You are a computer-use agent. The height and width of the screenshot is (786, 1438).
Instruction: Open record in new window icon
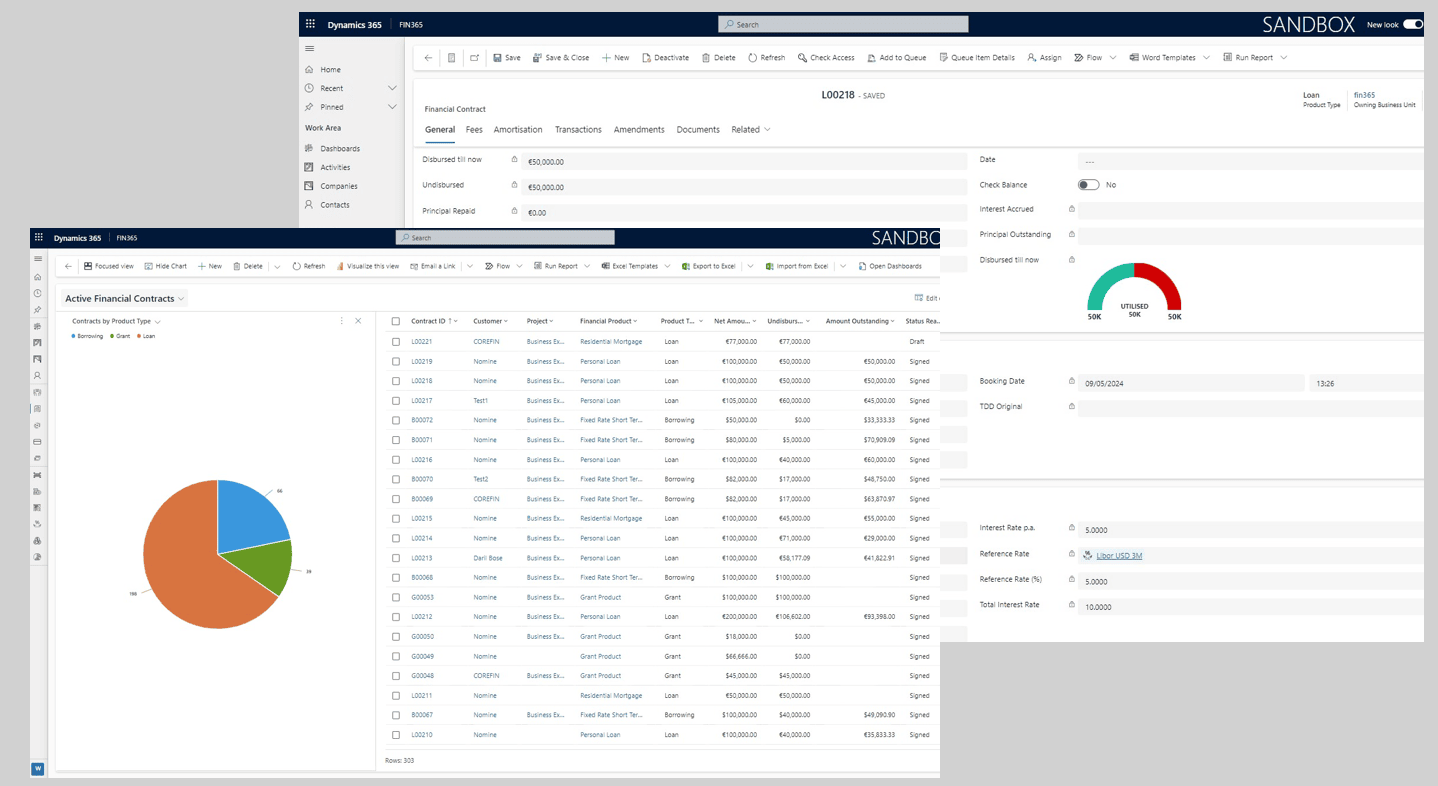(474, 58)
